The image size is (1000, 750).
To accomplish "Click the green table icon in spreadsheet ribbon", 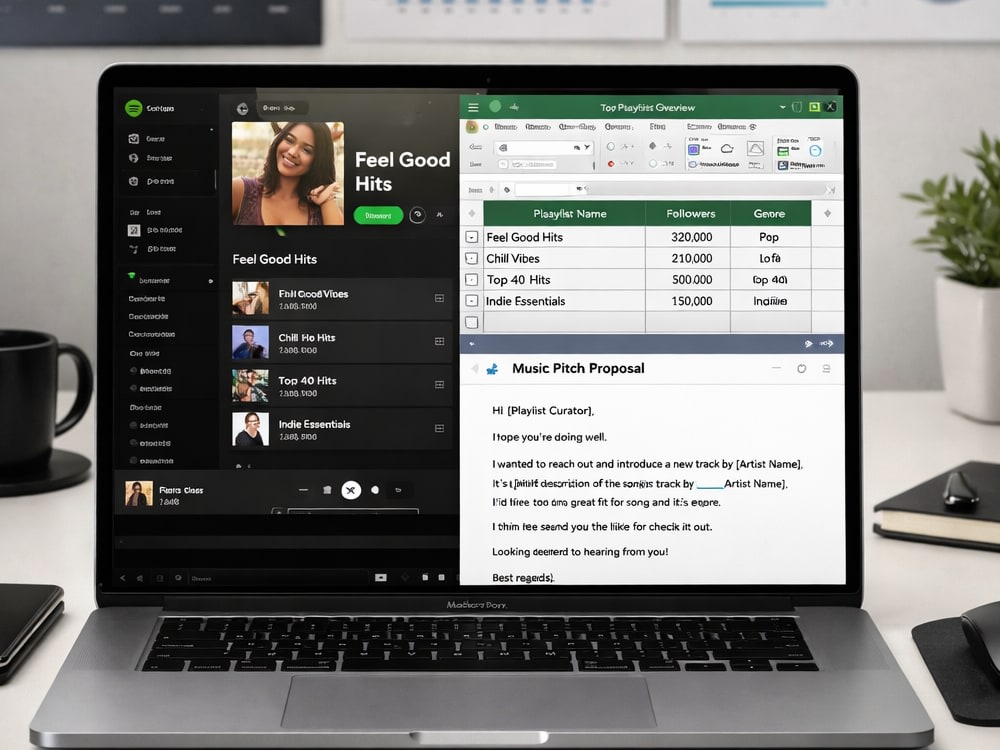I will pos(783,151).
